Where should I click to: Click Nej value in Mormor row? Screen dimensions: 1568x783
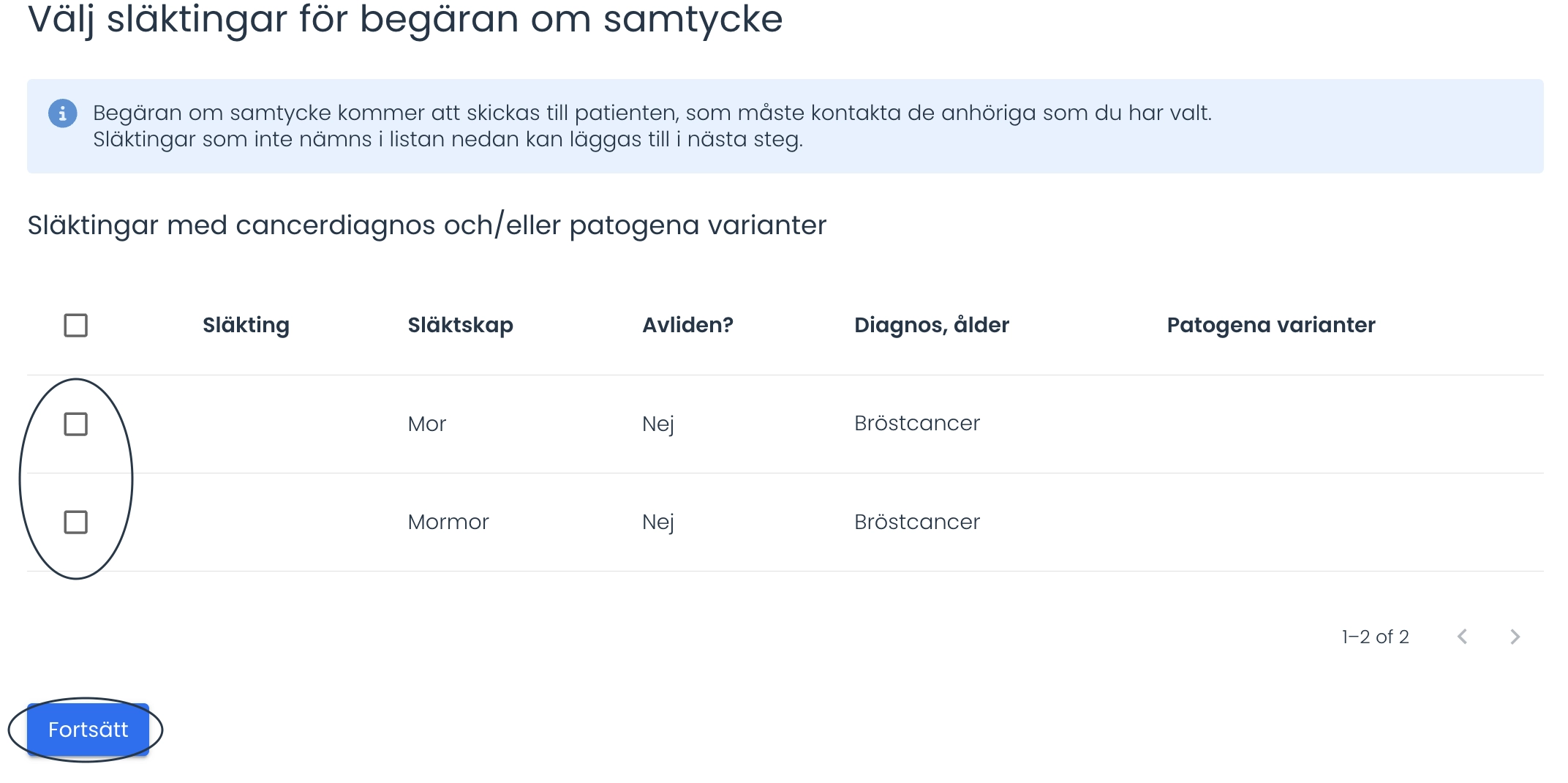click(658, 522)
